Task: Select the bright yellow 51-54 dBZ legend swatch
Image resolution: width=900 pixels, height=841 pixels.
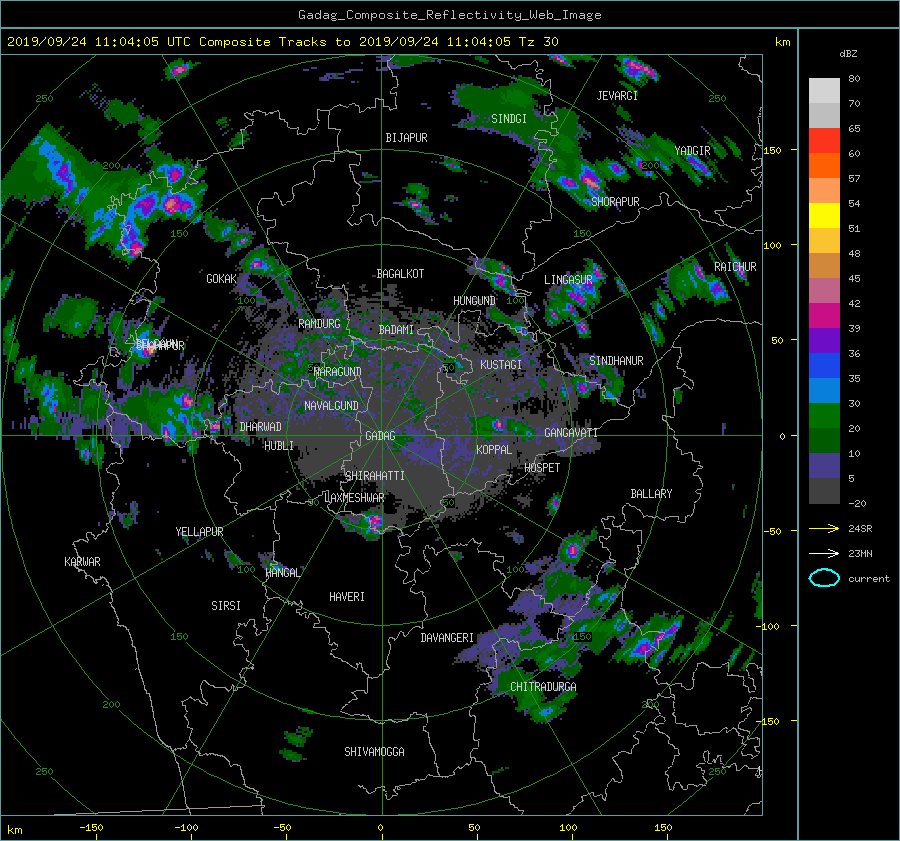Action: pos(824,216)
